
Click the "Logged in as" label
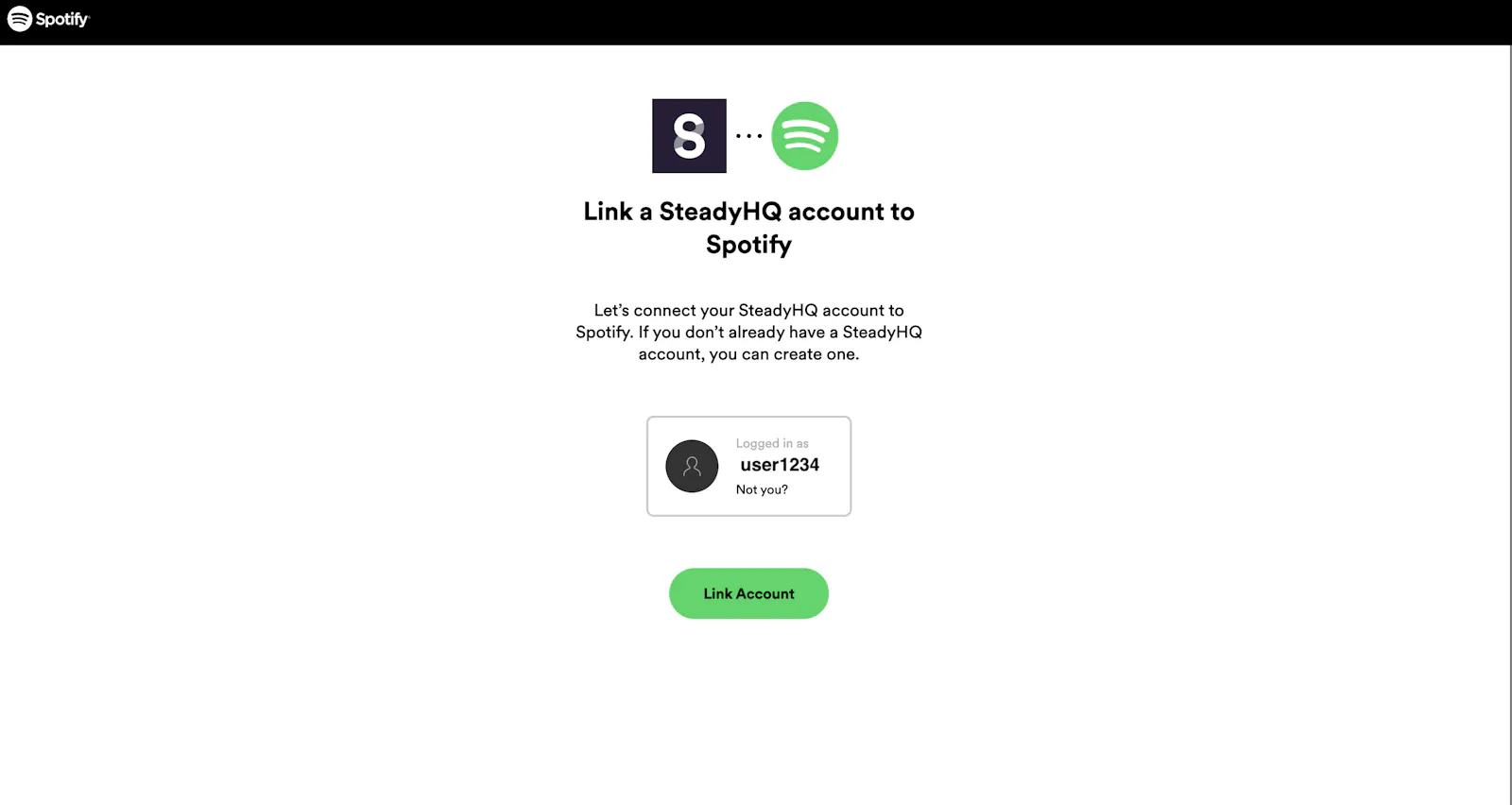click(772, 443)
